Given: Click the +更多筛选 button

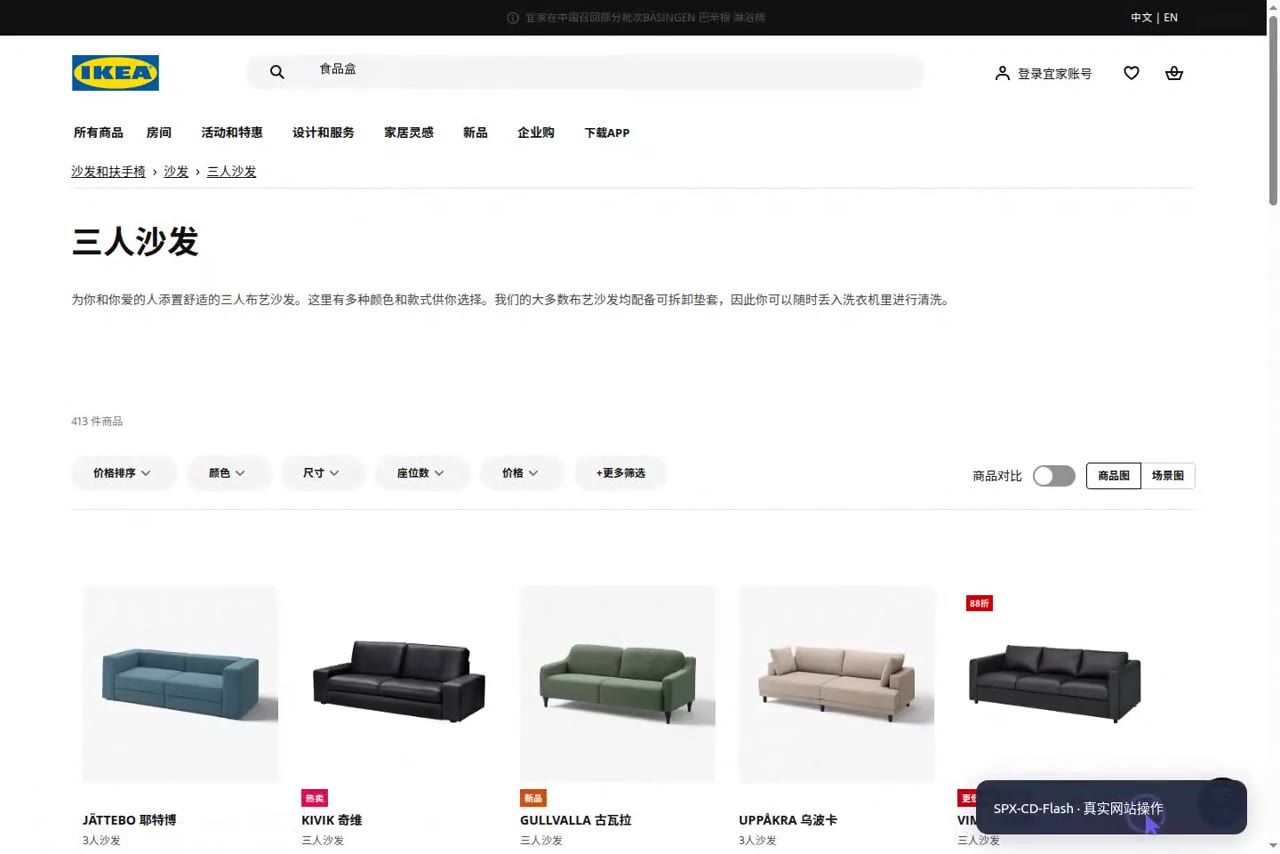Looking at the screenshot, I should pyautogui.click(x=621, y=473).
